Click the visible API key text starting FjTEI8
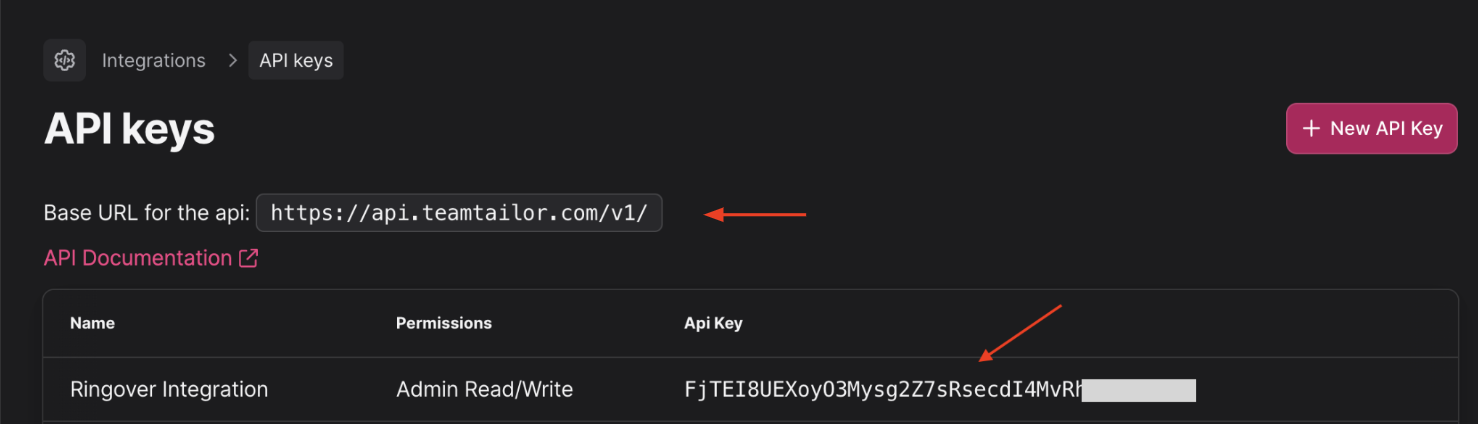This screenshot has height=424, width=1478. pos(882,389)
